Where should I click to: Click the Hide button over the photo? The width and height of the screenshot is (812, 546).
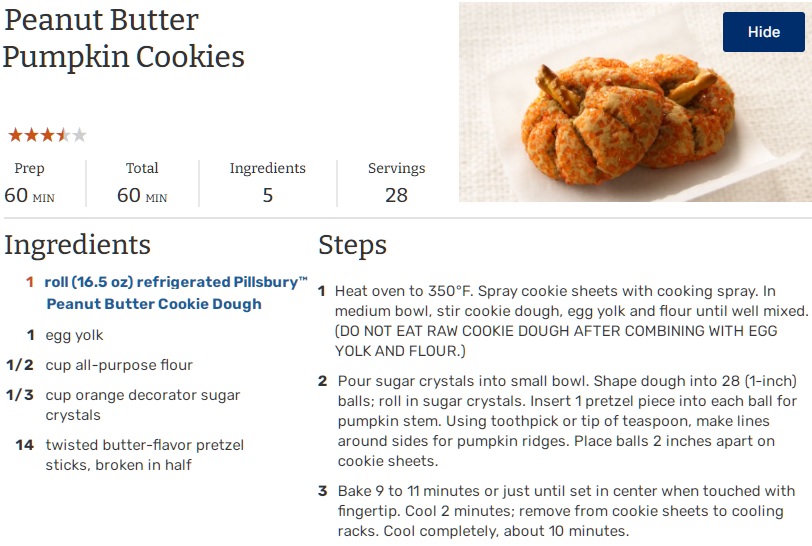[x=763, y=32]
